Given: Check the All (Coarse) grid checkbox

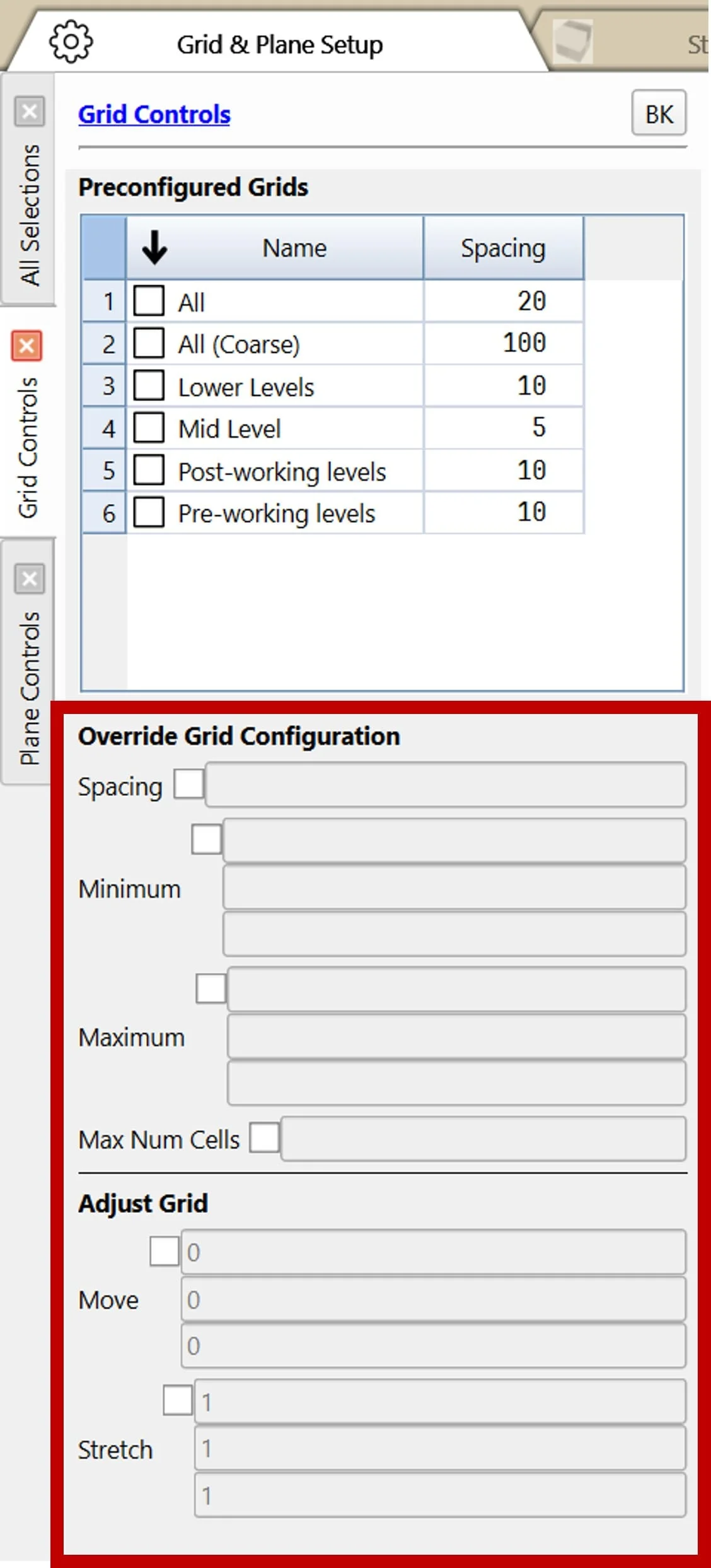Looking at the screenshot, I should click(x=149, y=343).
